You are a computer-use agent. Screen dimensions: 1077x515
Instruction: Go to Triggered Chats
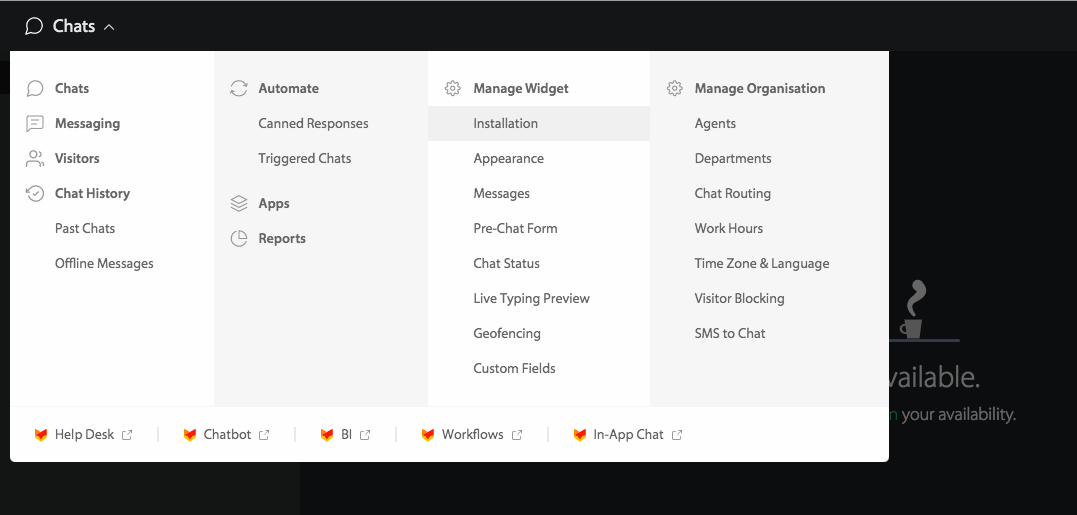click(304, 159)
